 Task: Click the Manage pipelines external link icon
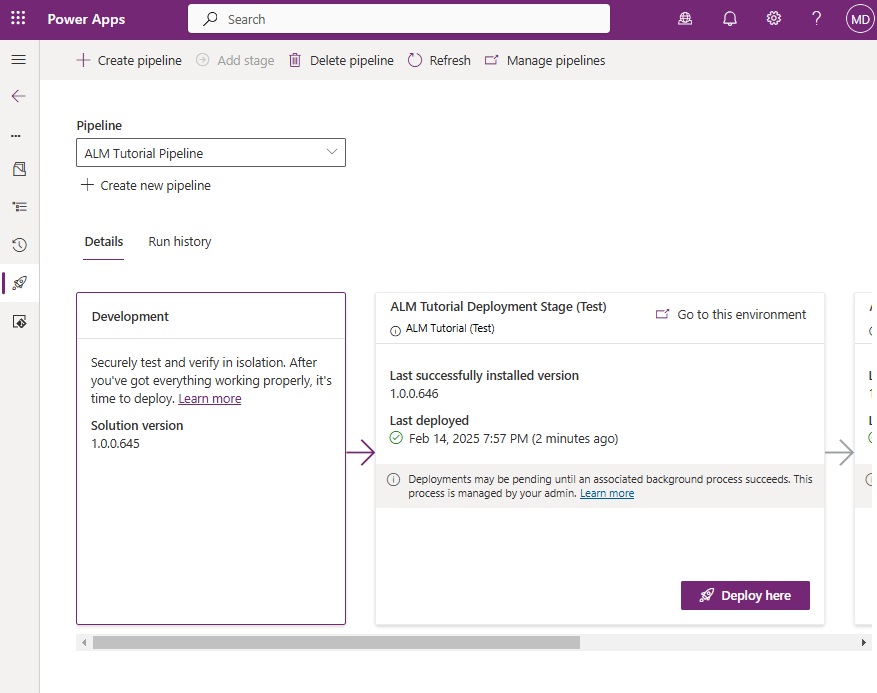[x=491, y=60]
